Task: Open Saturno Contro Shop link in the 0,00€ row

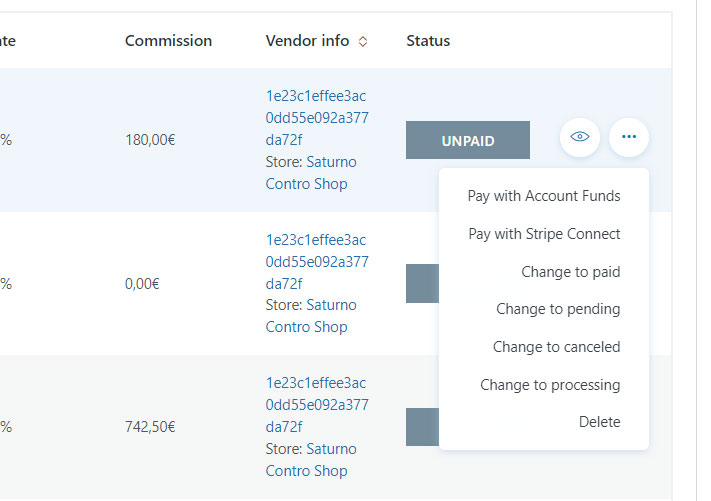Action: point(311,316)
